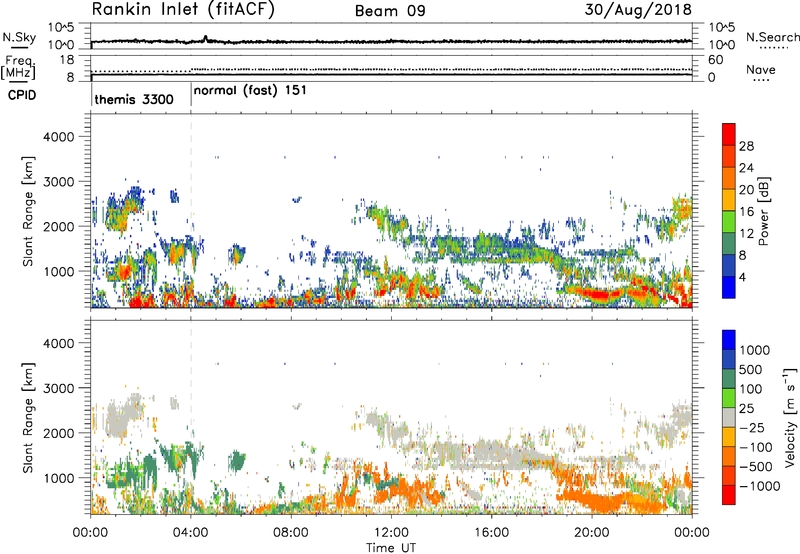This screenshot has height=554, width=800.
Task: Select the "500" tick on Velocity colorbar
Action: coord(750,369)
